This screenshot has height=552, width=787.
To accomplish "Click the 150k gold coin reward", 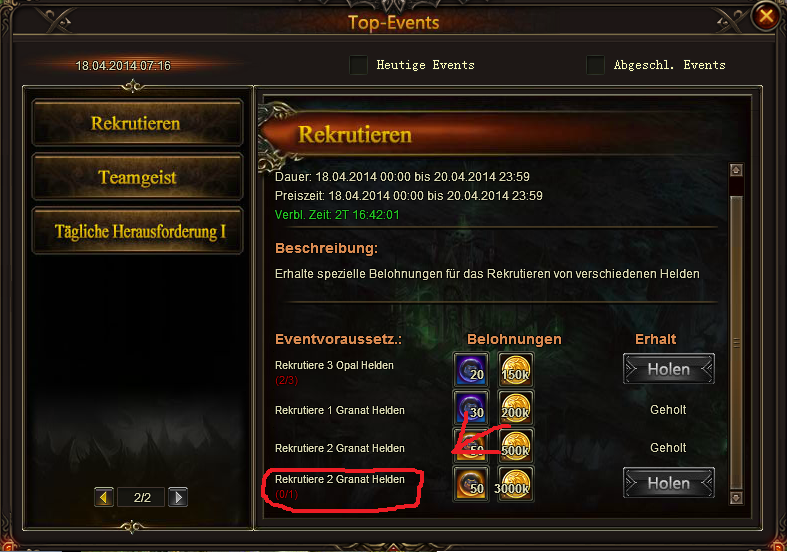I will point(515,369).
